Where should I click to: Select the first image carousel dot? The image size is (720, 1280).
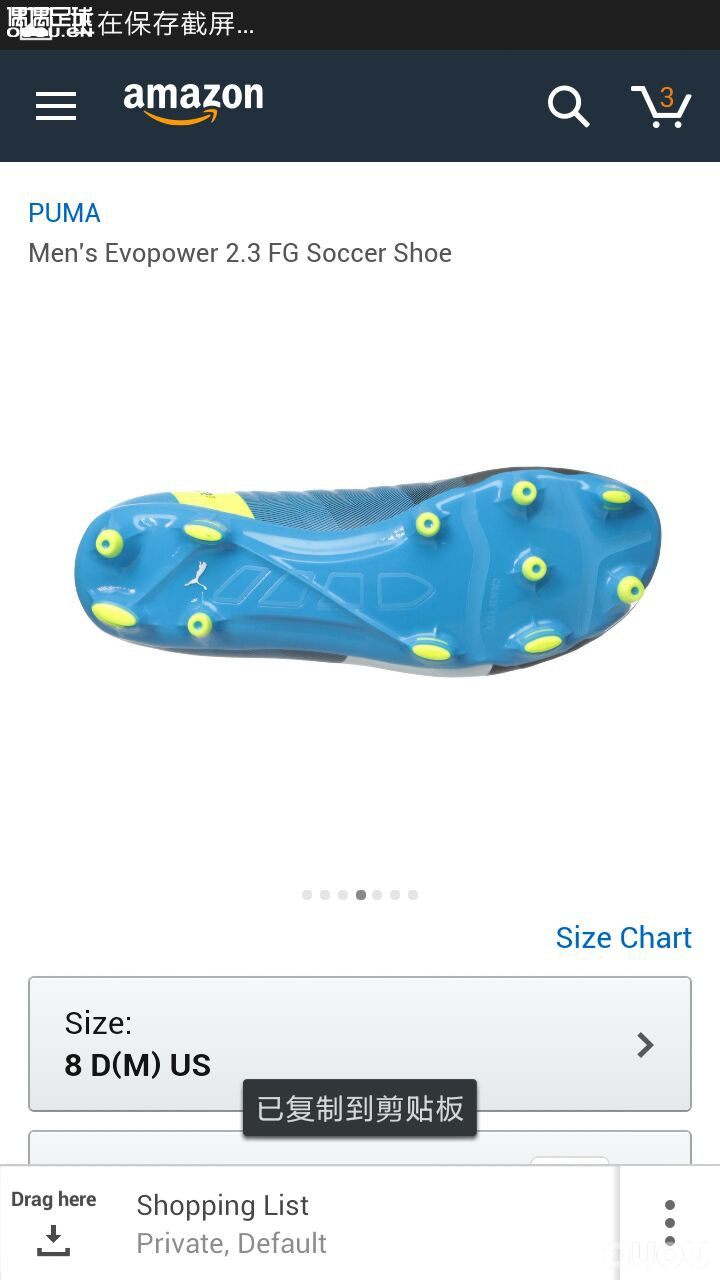click(x=307, y=895)
